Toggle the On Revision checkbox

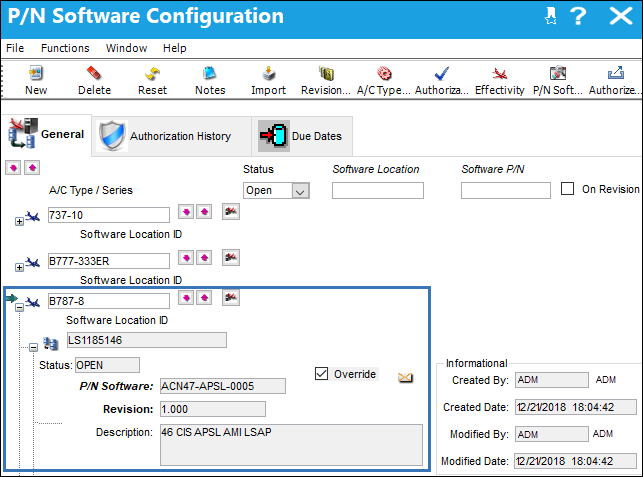pos(567,189)
